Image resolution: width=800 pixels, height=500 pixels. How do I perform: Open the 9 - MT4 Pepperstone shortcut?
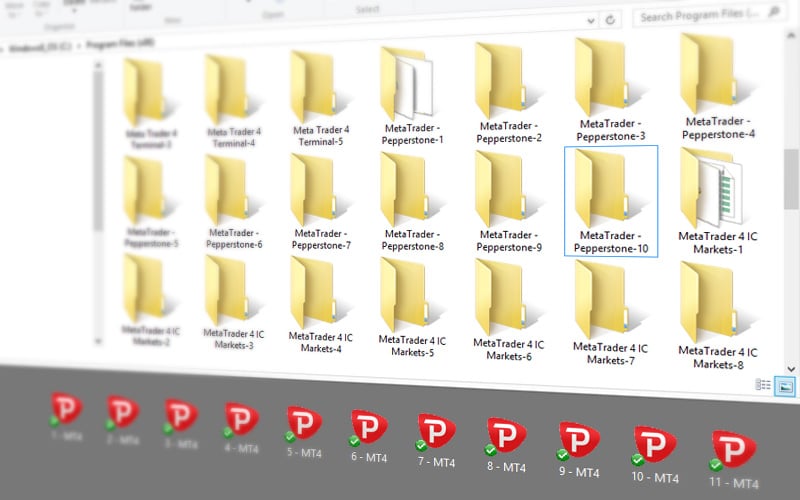click(579, 450)
